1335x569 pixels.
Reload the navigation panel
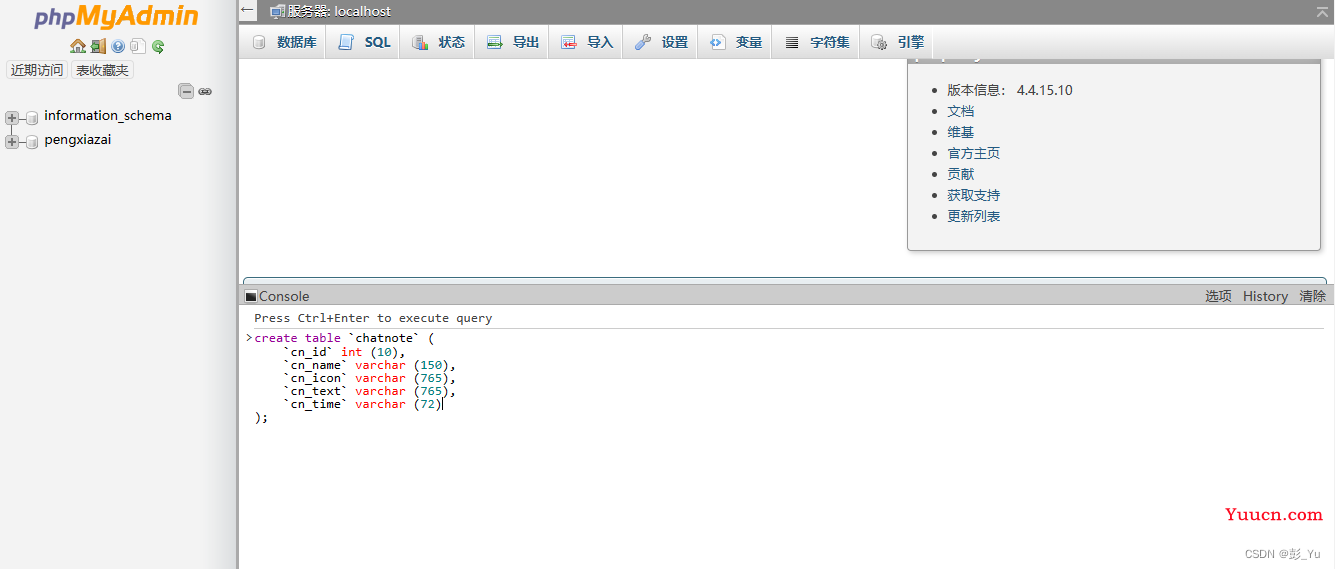pos(158,46)
